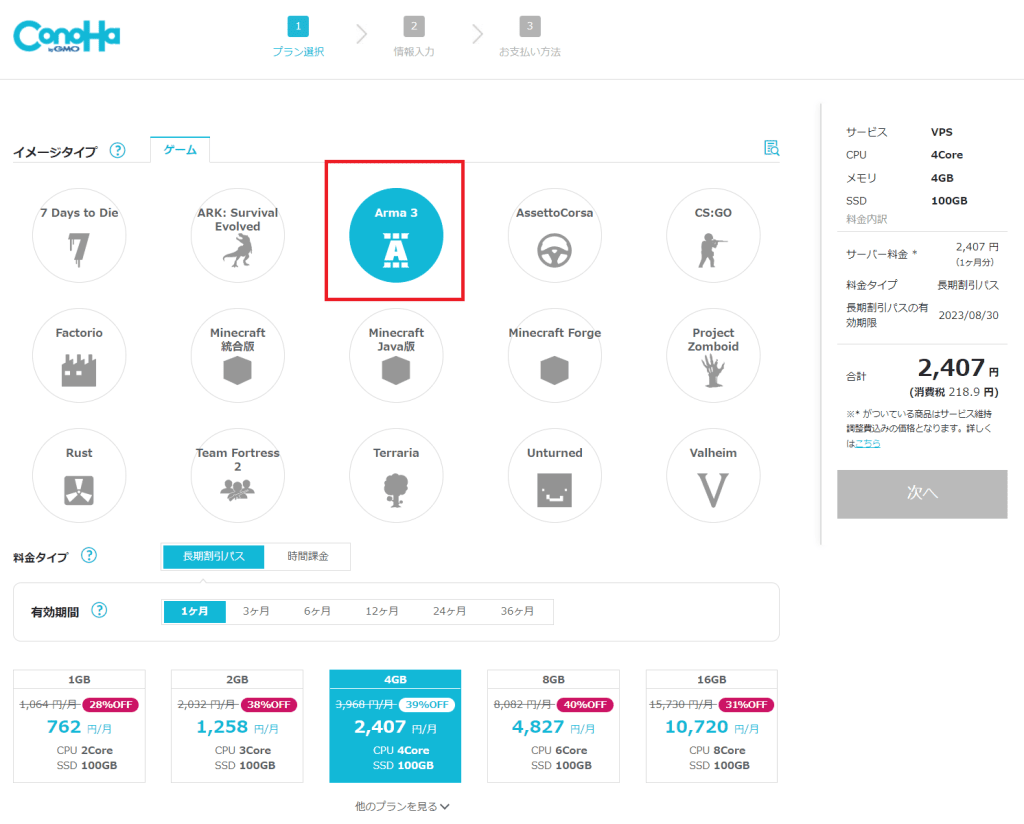The width and height of the screenshot is (1024, 824).
Task: Select Minecraft 統合版 image
Action: coord(238,356)
